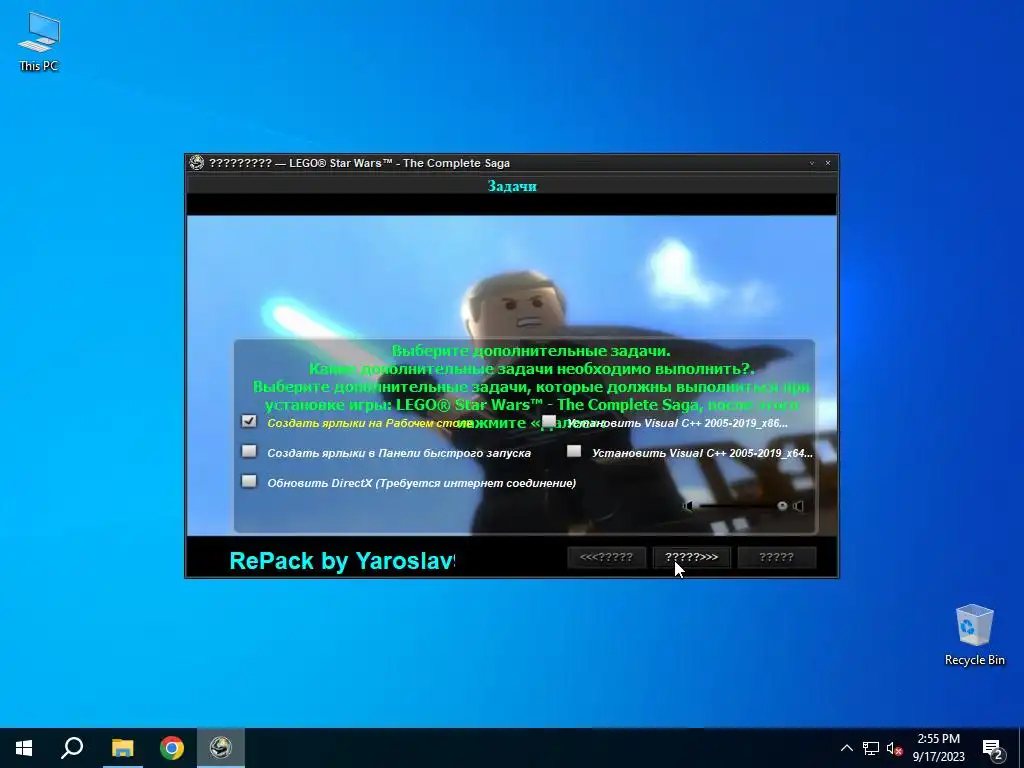Click the loud speaker icon right of music slider
1024x768 pixels.
[798, 506]
